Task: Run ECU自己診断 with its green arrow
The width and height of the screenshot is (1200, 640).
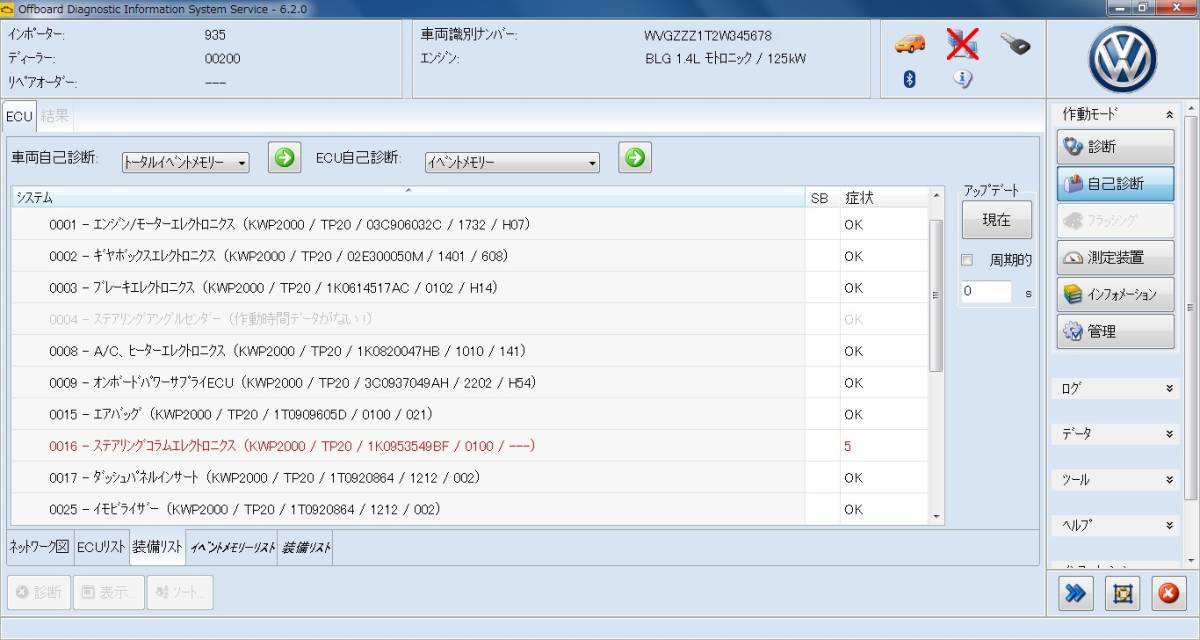Action: tap(635, 158)
